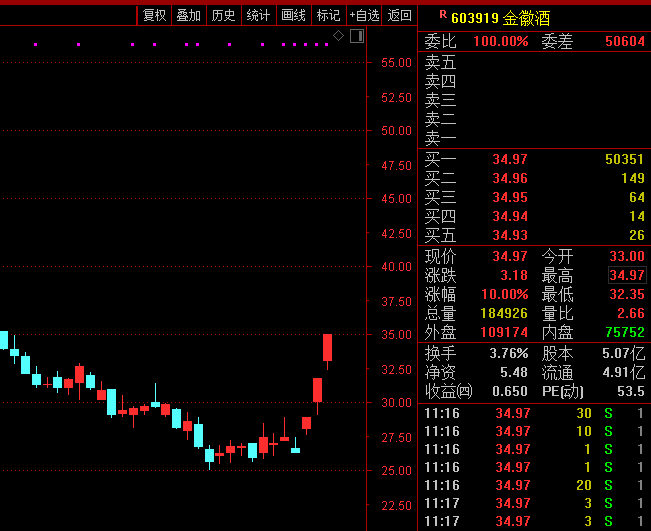Click the 标记 button

(328, 16)
